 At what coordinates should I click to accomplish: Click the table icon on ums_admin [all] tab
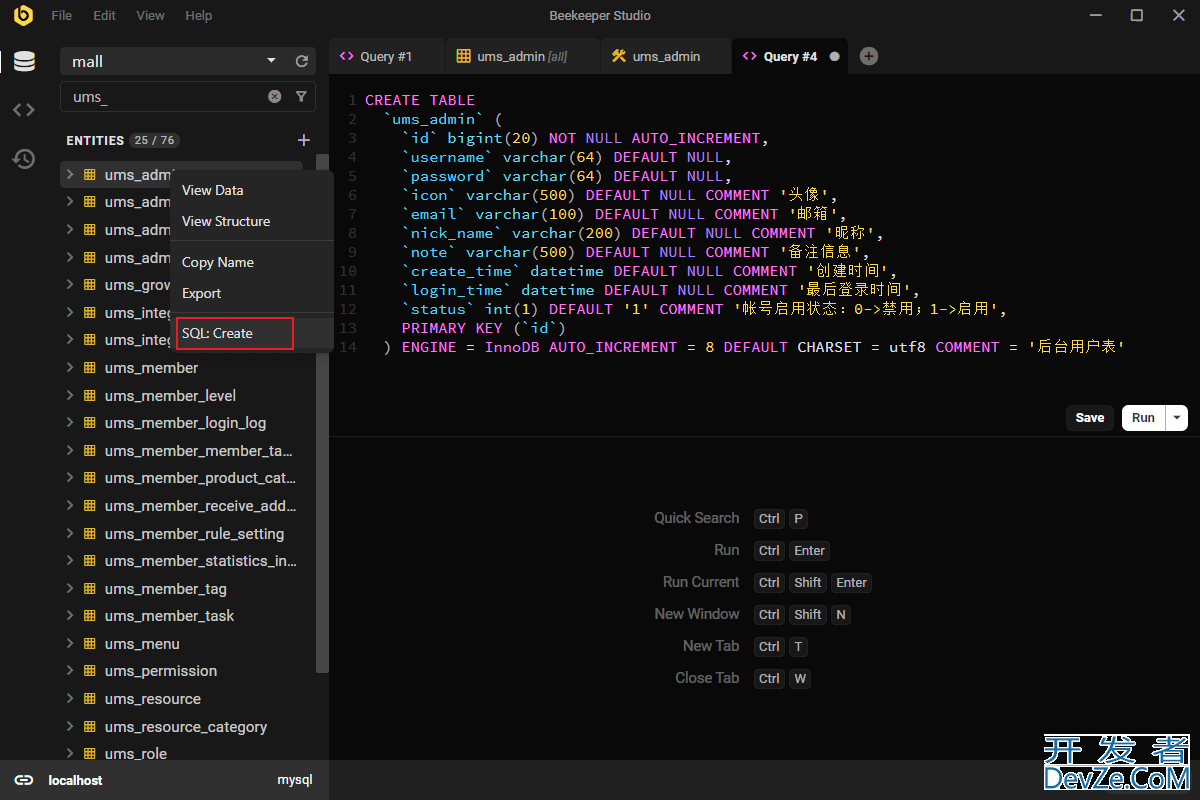click(464, 56)
